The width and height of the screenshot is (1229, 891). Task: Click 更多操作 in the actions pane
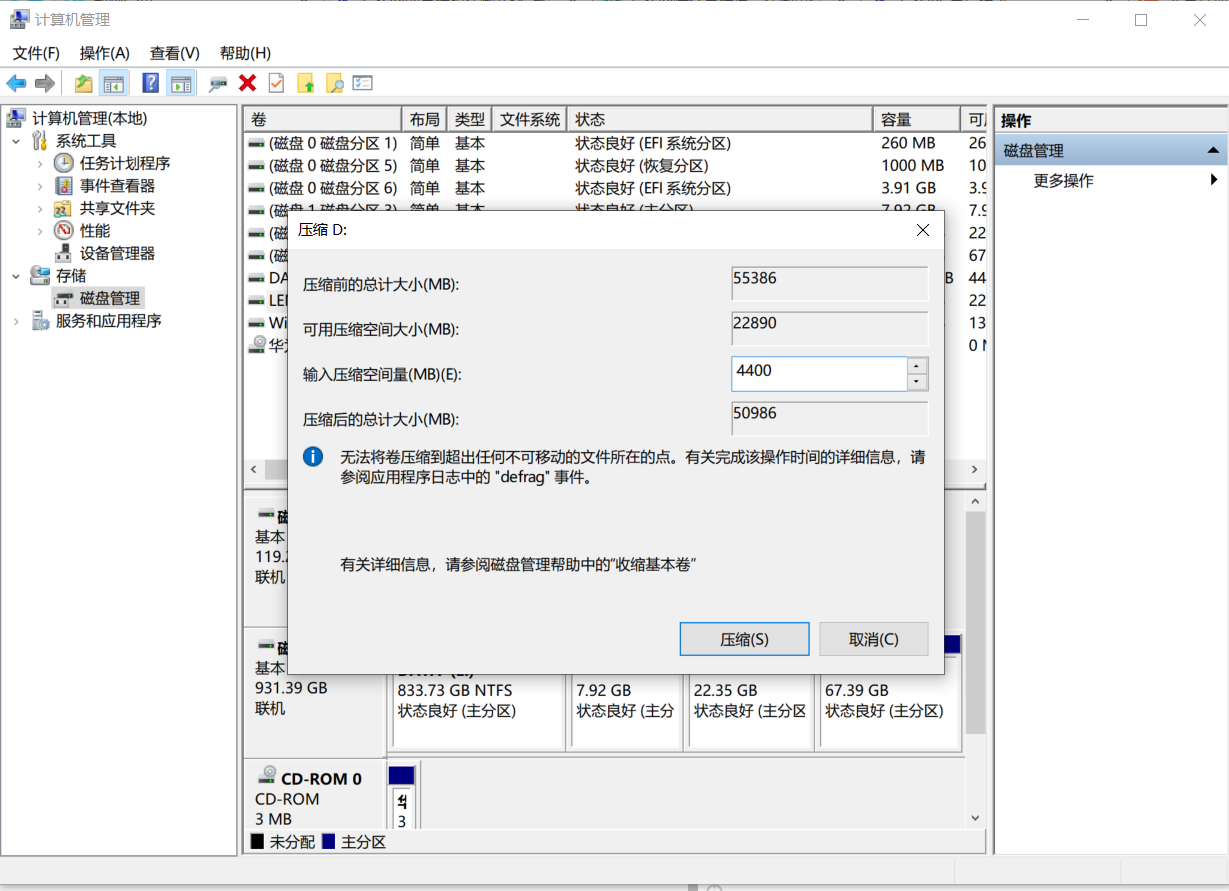1063,181
